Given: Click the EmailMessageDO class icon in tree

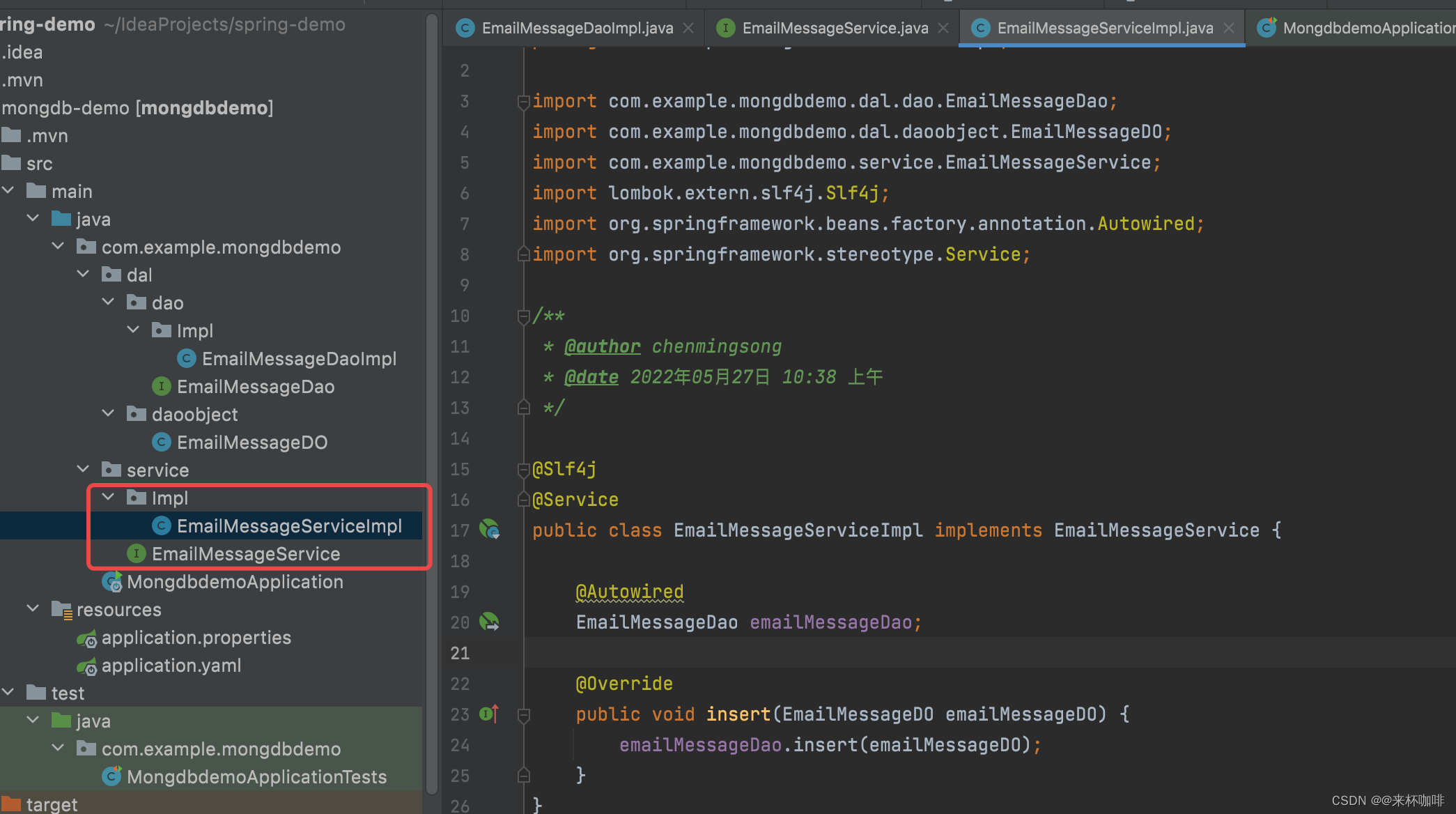Looking at the screenshot, I should tap(161, 443).
